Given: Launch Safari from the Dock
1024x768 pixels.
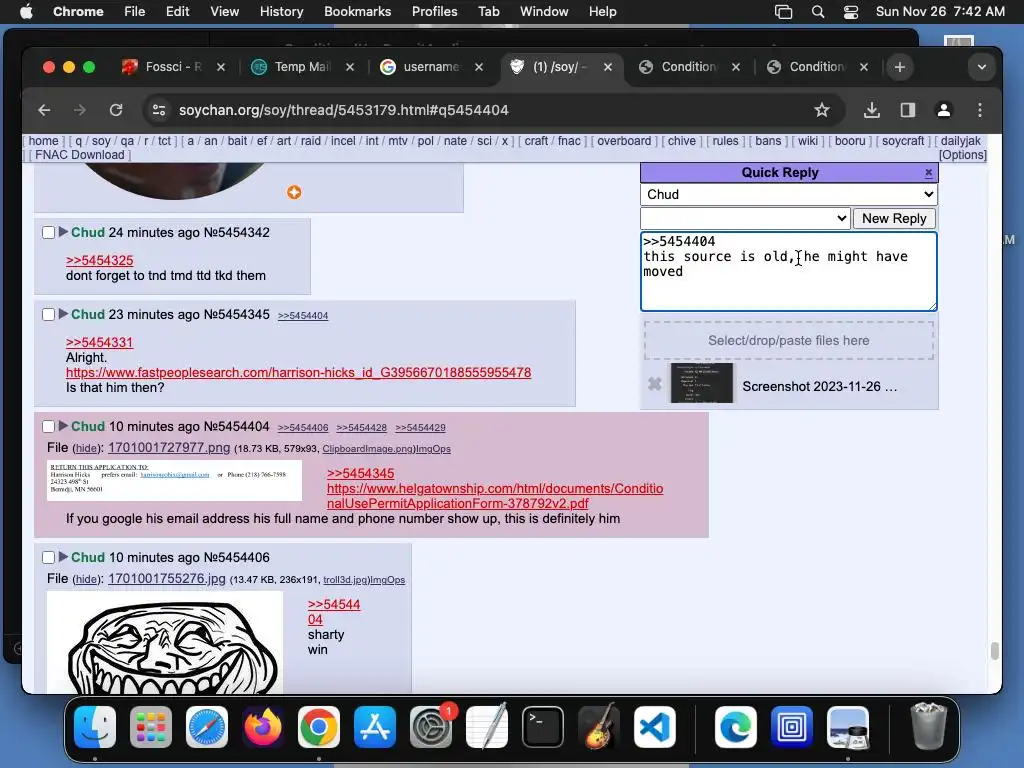Looking at the screenshot, I should [x=207, y=727].
